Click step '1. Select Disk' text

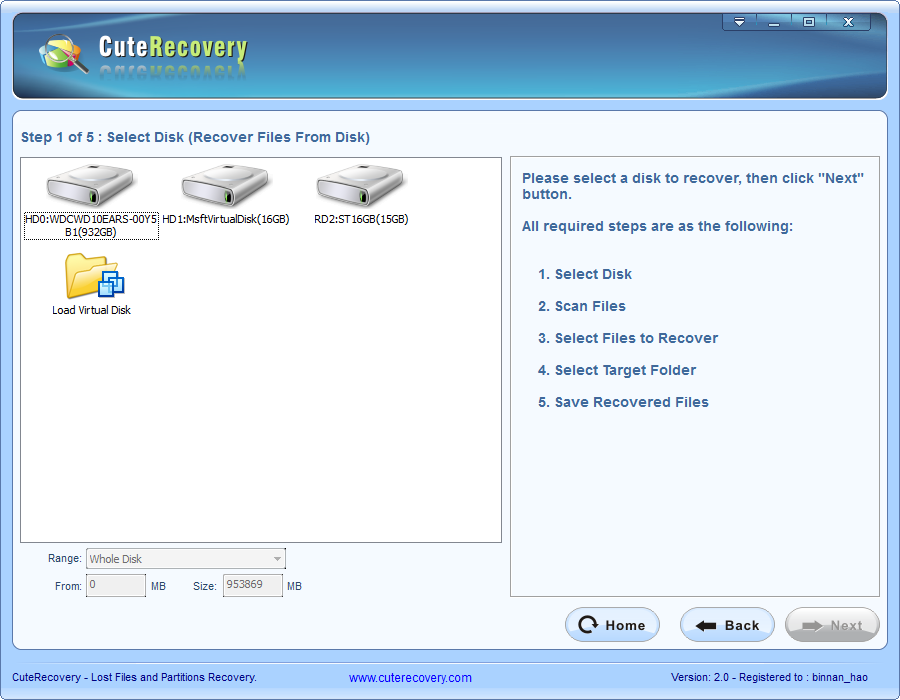(584, 274)
